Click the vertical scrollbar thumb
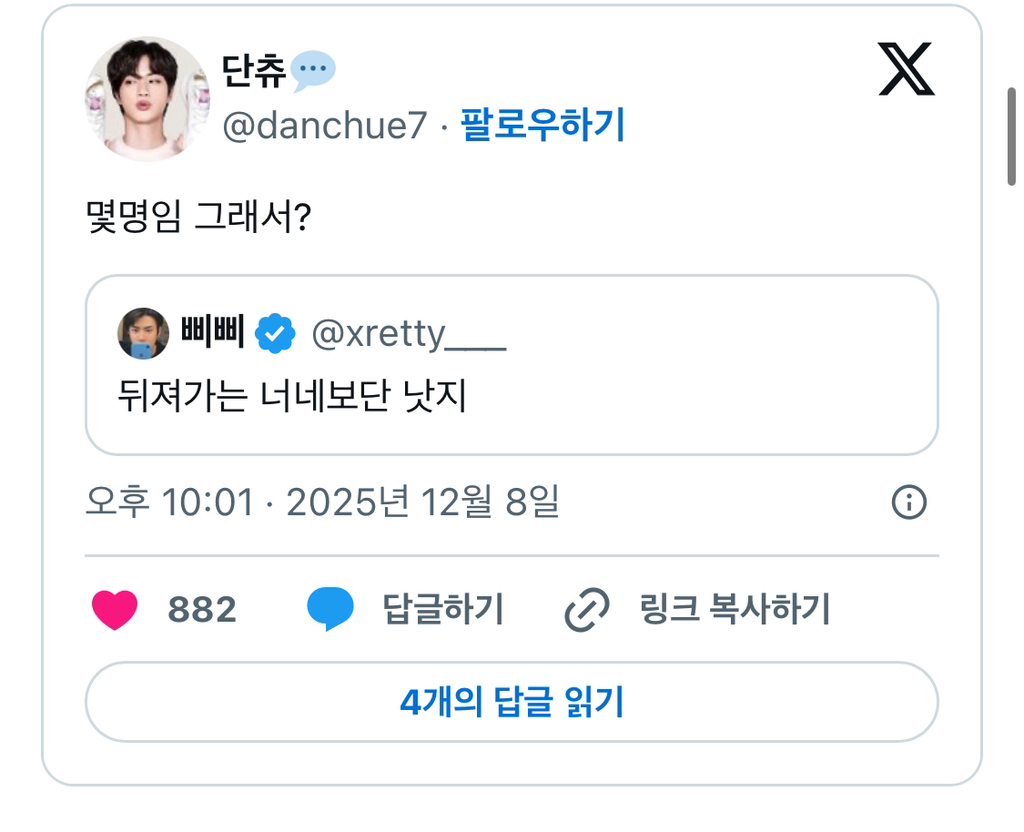This screenshot has height=832, width=1024. pos(1012,136)
